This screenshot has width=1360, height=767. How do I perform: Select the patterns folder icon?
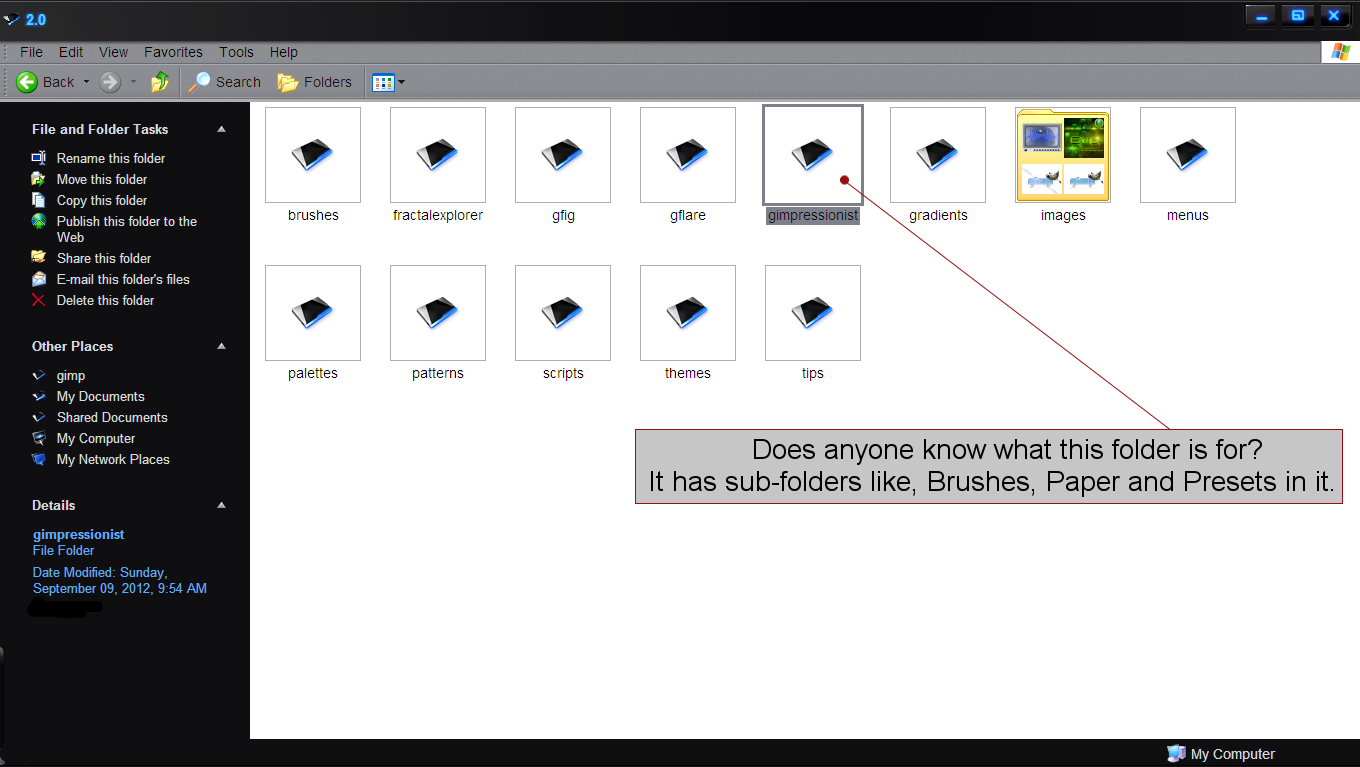coord(438,313)
